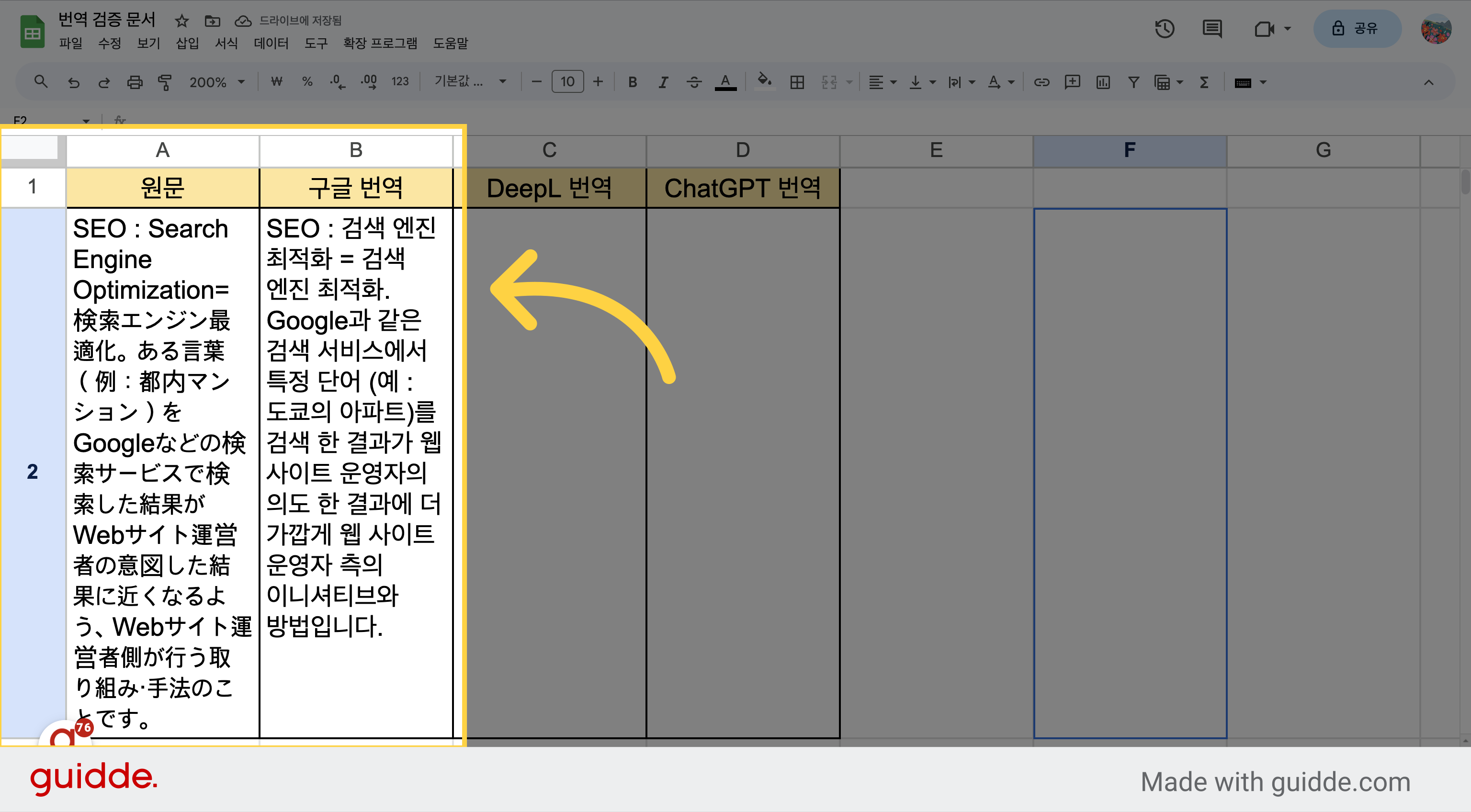Open the borders menu
The height and width of the screenshot is (812, 1471).
pyautogui.click(x=797, y=82)
